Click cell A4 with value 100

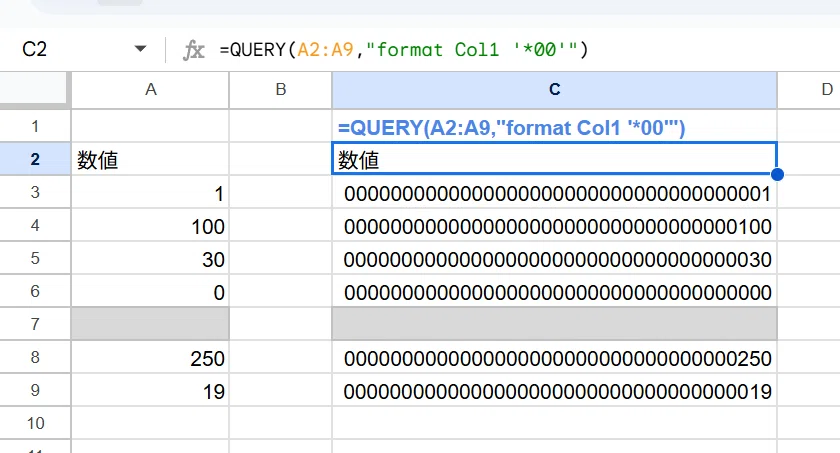pos(151,225)
